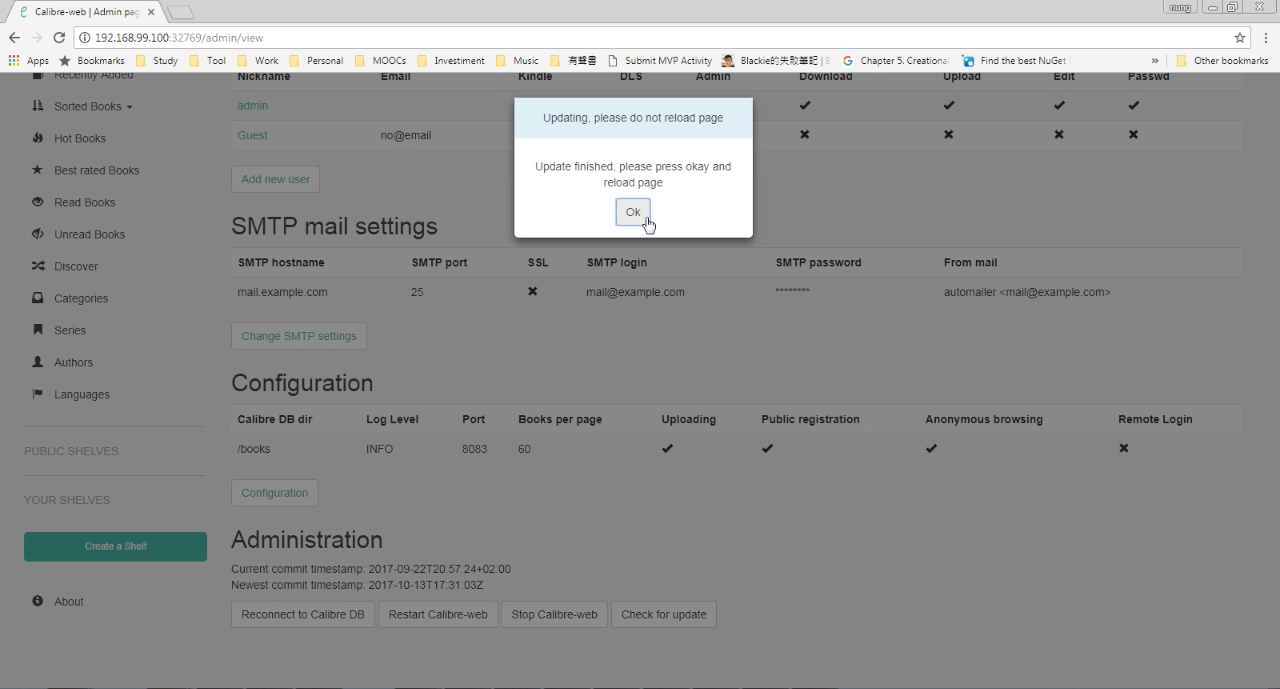The width and height of the screenshot is (1280, 689).
Task: Open the Work bookmarks folder
Action: pos(258,60)
